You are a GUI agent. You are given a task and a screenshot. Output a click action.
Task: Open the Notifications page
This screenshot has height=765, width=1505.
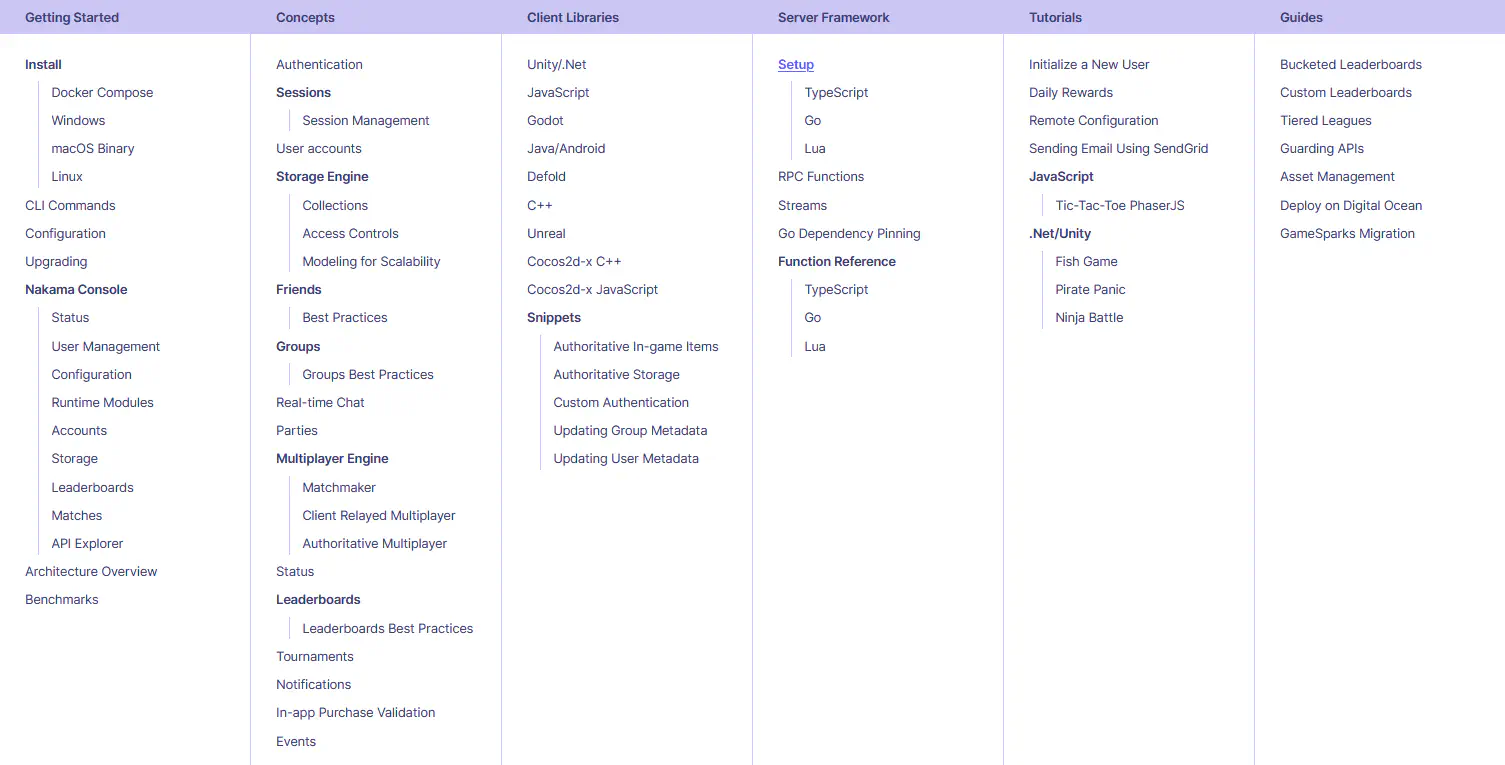(x=314, y=684)
